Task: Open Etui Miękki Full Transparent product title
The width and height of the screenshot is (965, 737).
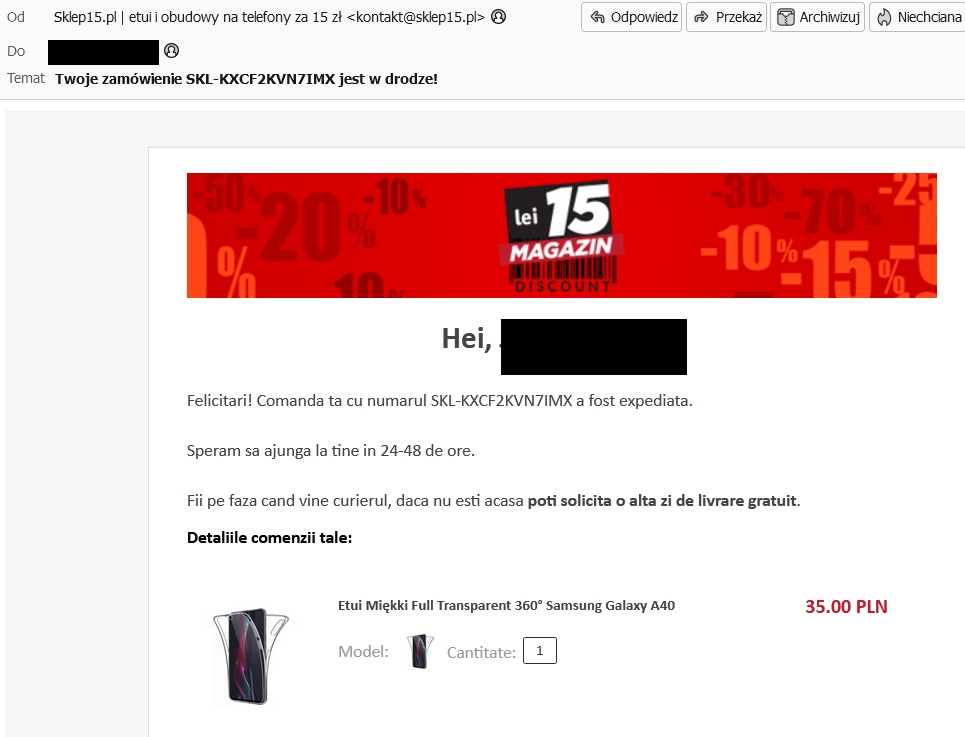Action: pyautogui.click(x=507, y=605)
